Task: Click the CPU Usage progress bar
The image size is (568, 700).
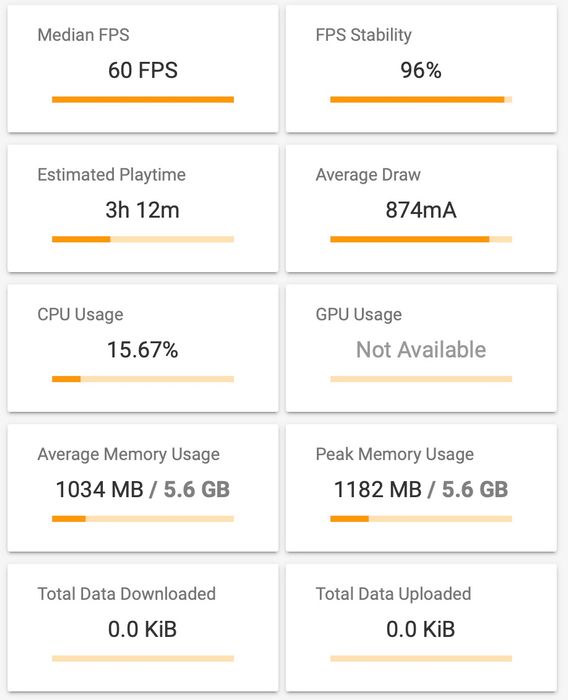Action: [x=143, y=379]
